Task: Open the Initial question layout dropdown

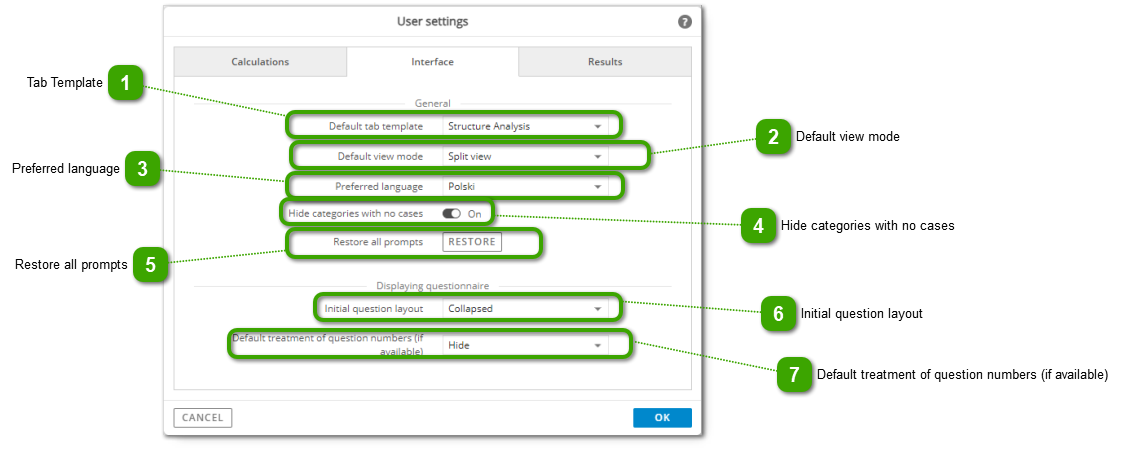Action: click(525, 309)
